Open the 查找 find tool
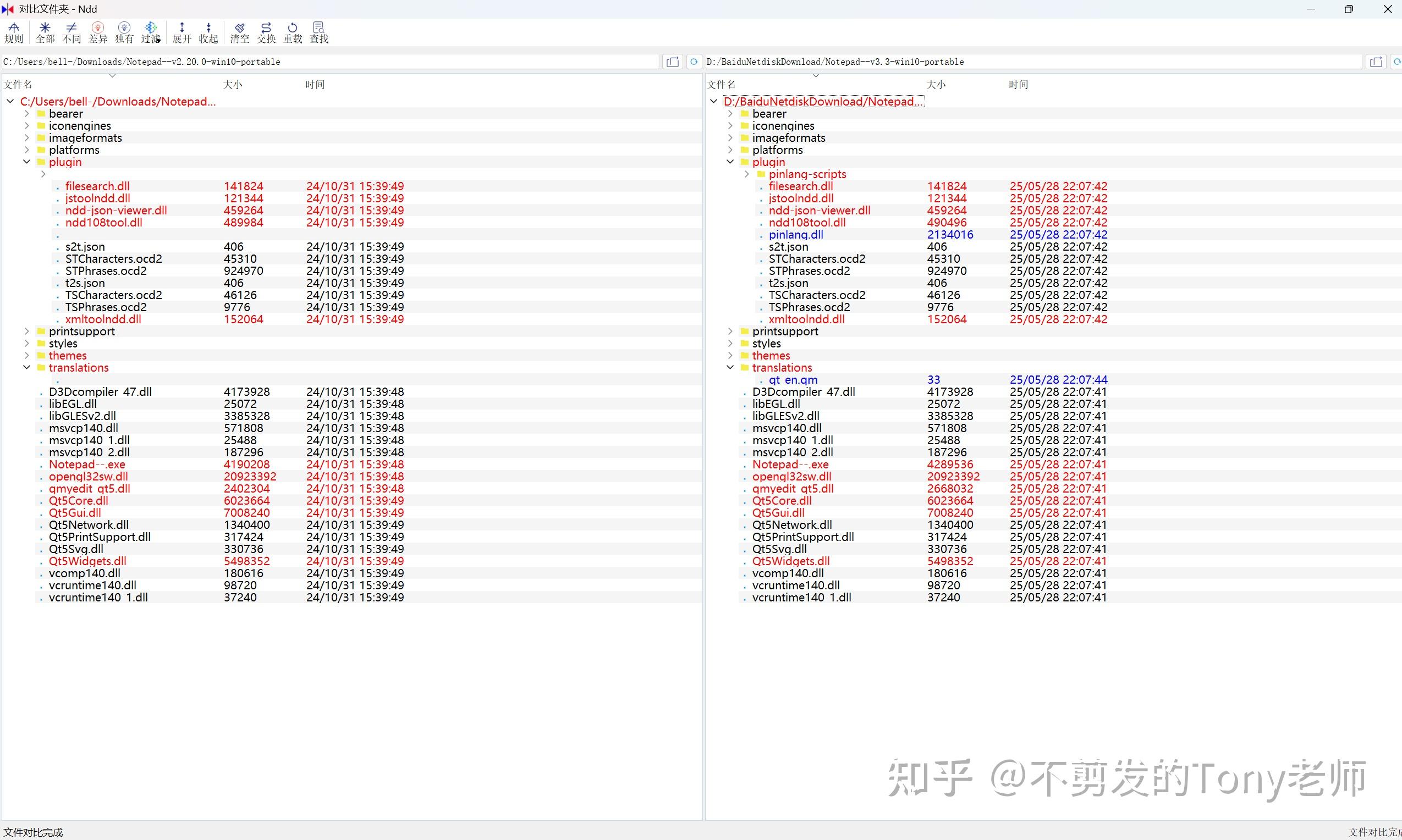This screenshot has height=840, width=1402. point(319,33)
